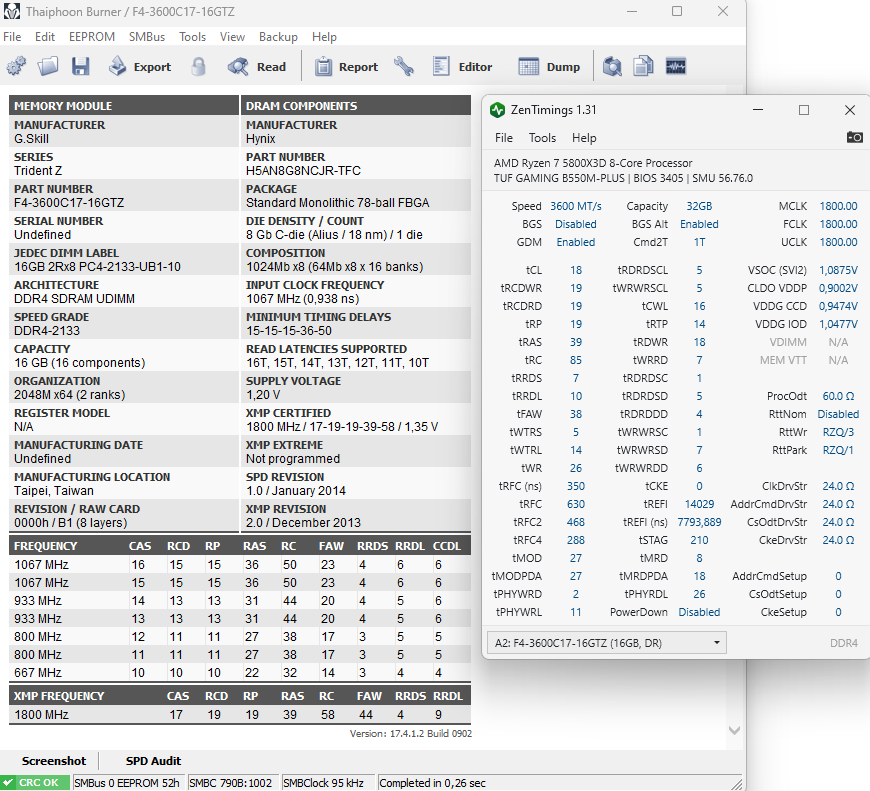Click the CRC OK status indicator
The height and width of the screenshot is (791, 870).
(x=34, y=783)
